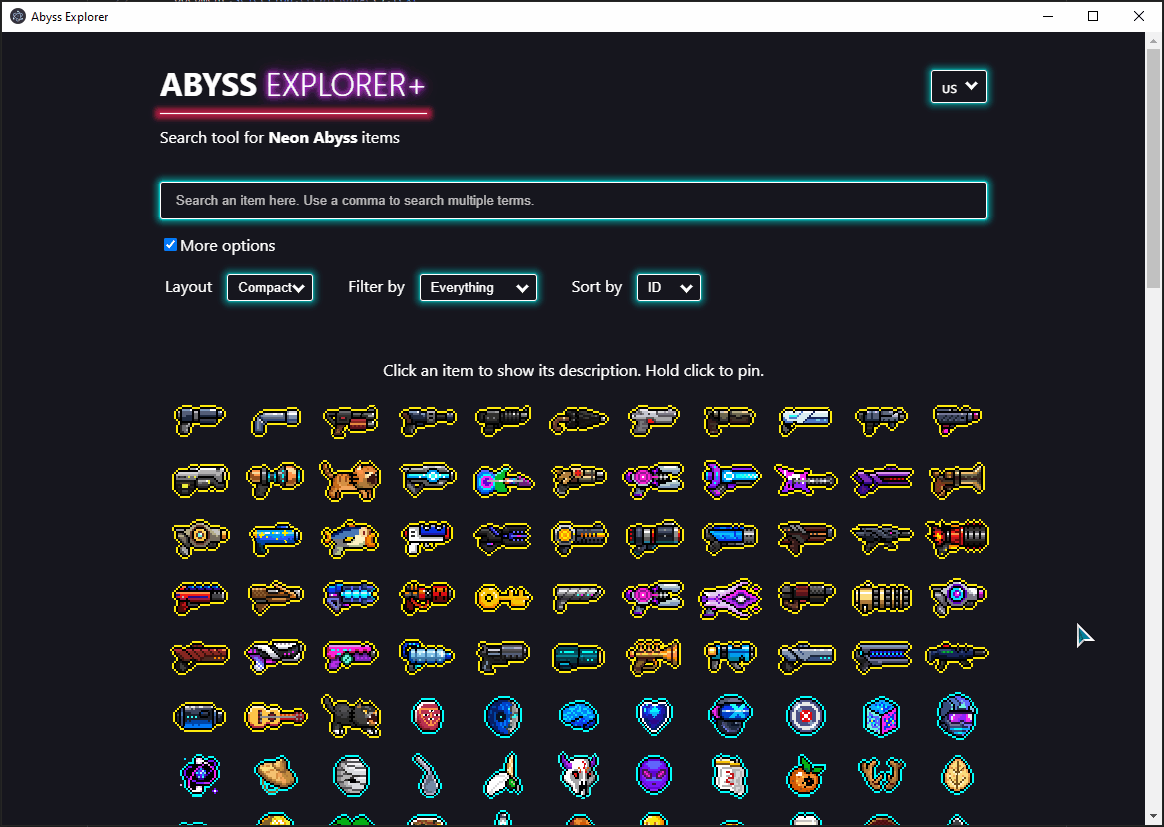The image size is (1164, 827).
Task: Select the white flower bud item
Action: tap(503, 775)
